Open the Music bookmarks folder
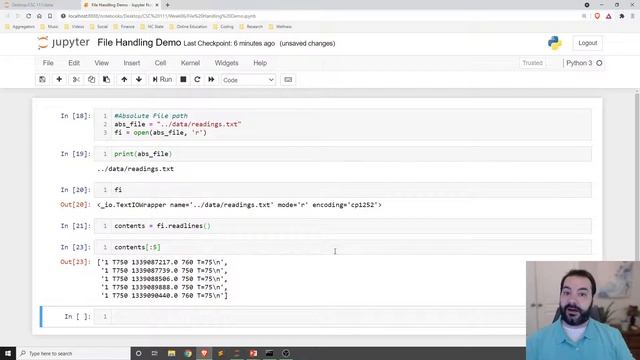640x360 pixels. coord(49,27)
